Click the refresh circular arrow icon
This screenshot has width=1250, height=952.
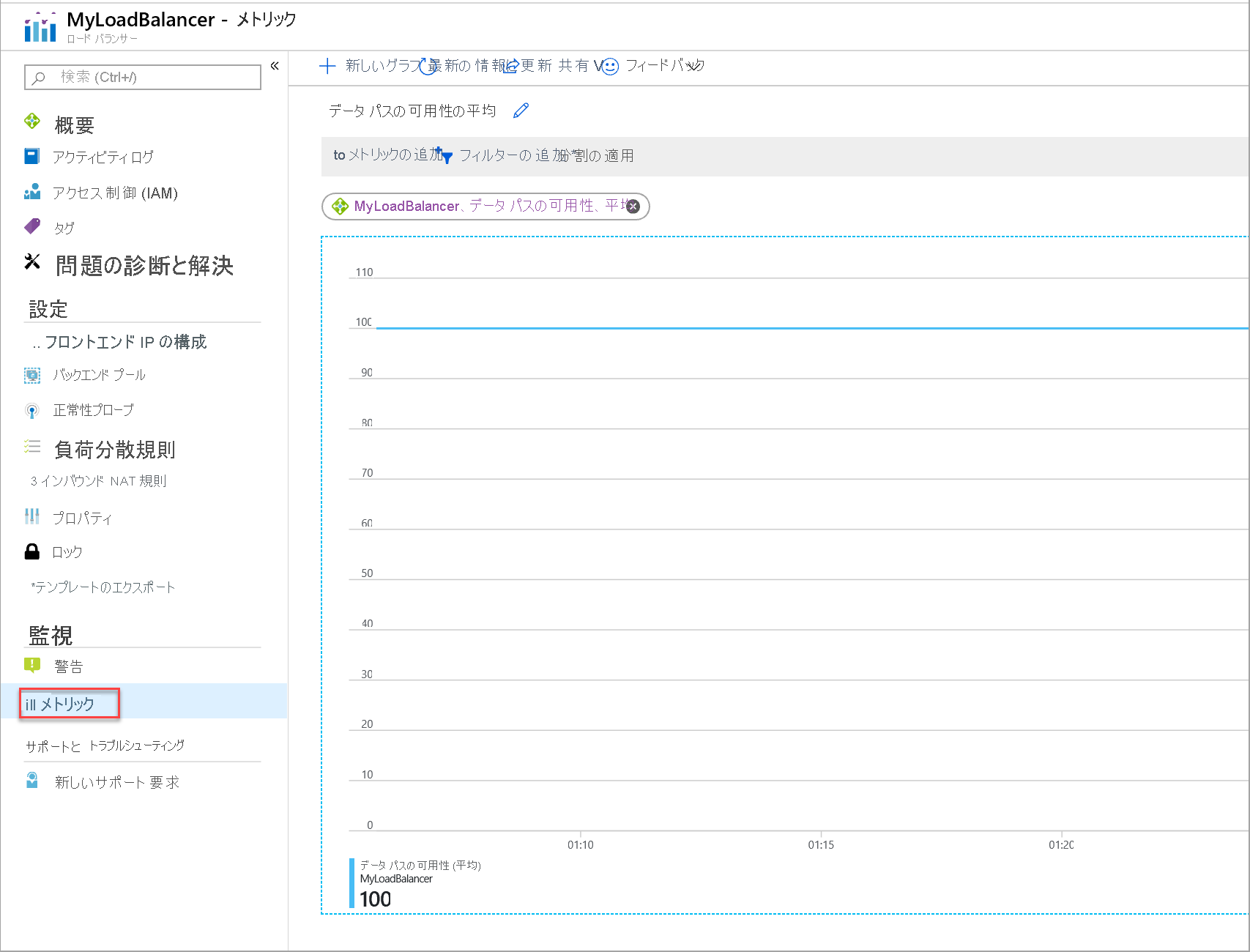428,67
